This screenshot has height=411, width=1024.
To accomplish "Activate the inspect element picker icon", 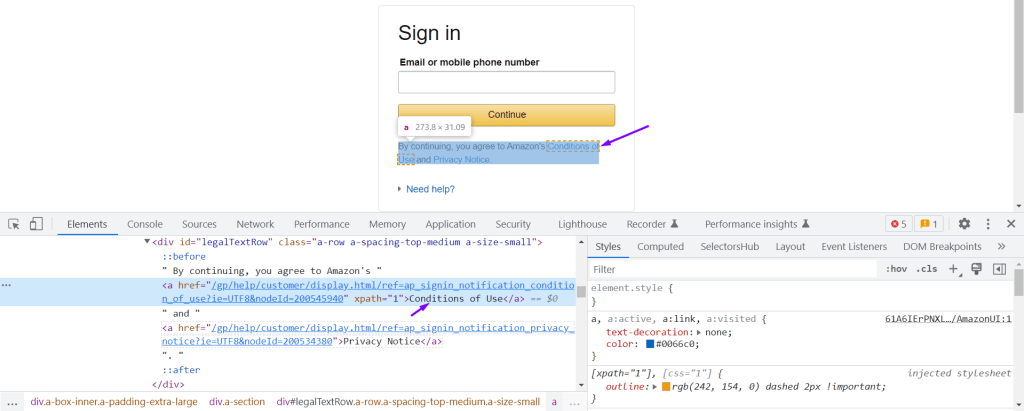I will (14, 224).
